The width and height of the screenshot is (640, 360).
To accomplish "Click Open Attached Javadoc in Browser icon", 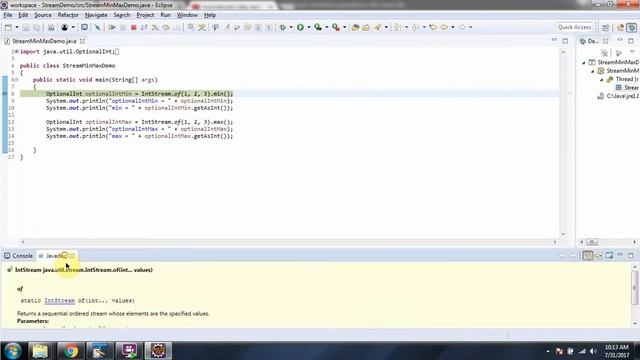I will pos(609,256).
